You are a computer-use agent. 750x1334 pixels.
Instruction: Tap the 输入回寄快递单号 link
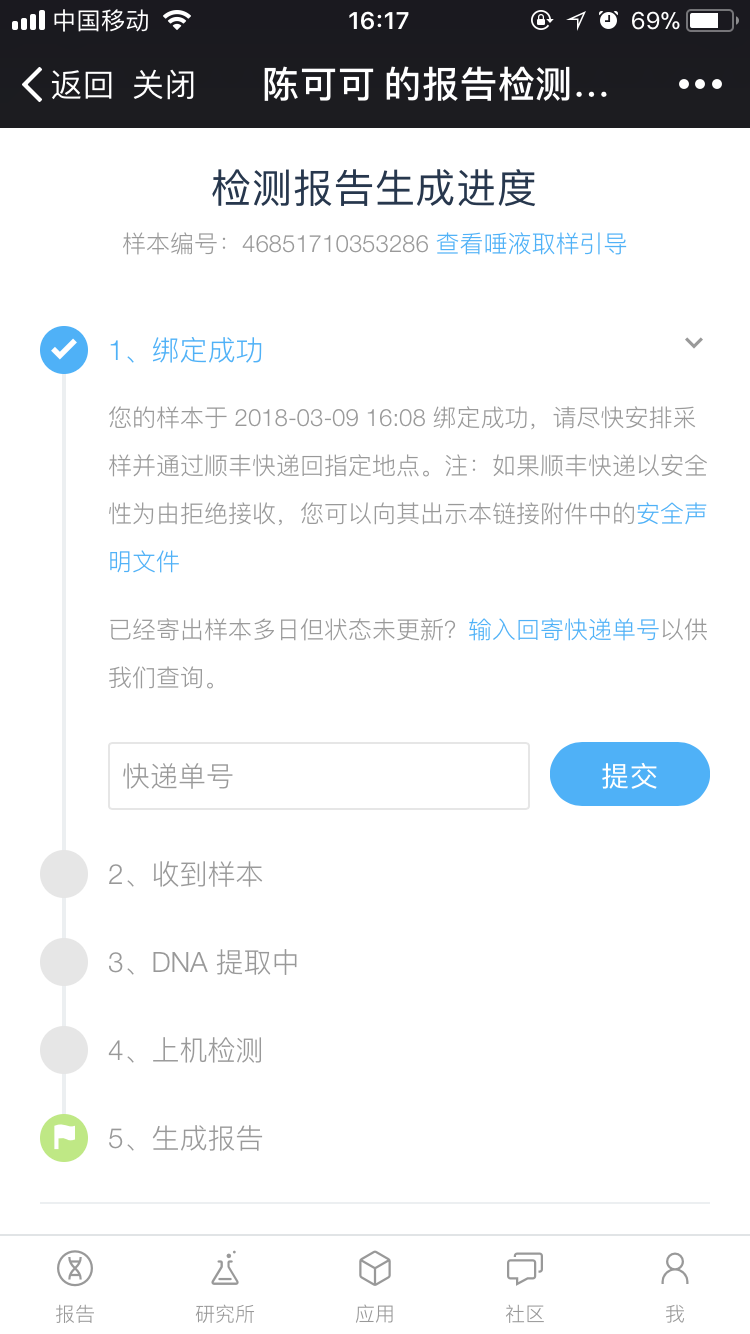click(x=564, y=630)
